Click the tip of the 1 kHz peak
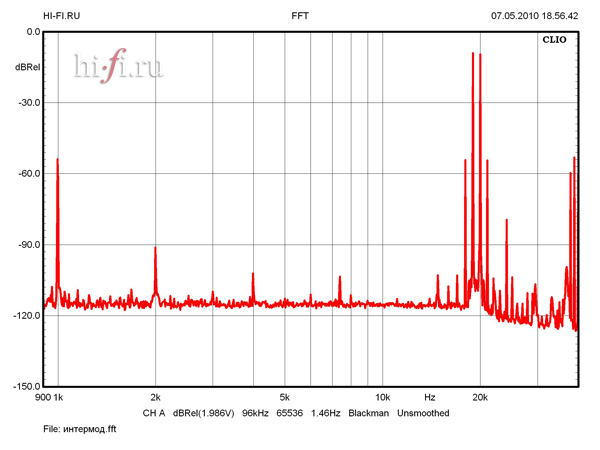Screen dimensions: 600x450 point(58,160)
